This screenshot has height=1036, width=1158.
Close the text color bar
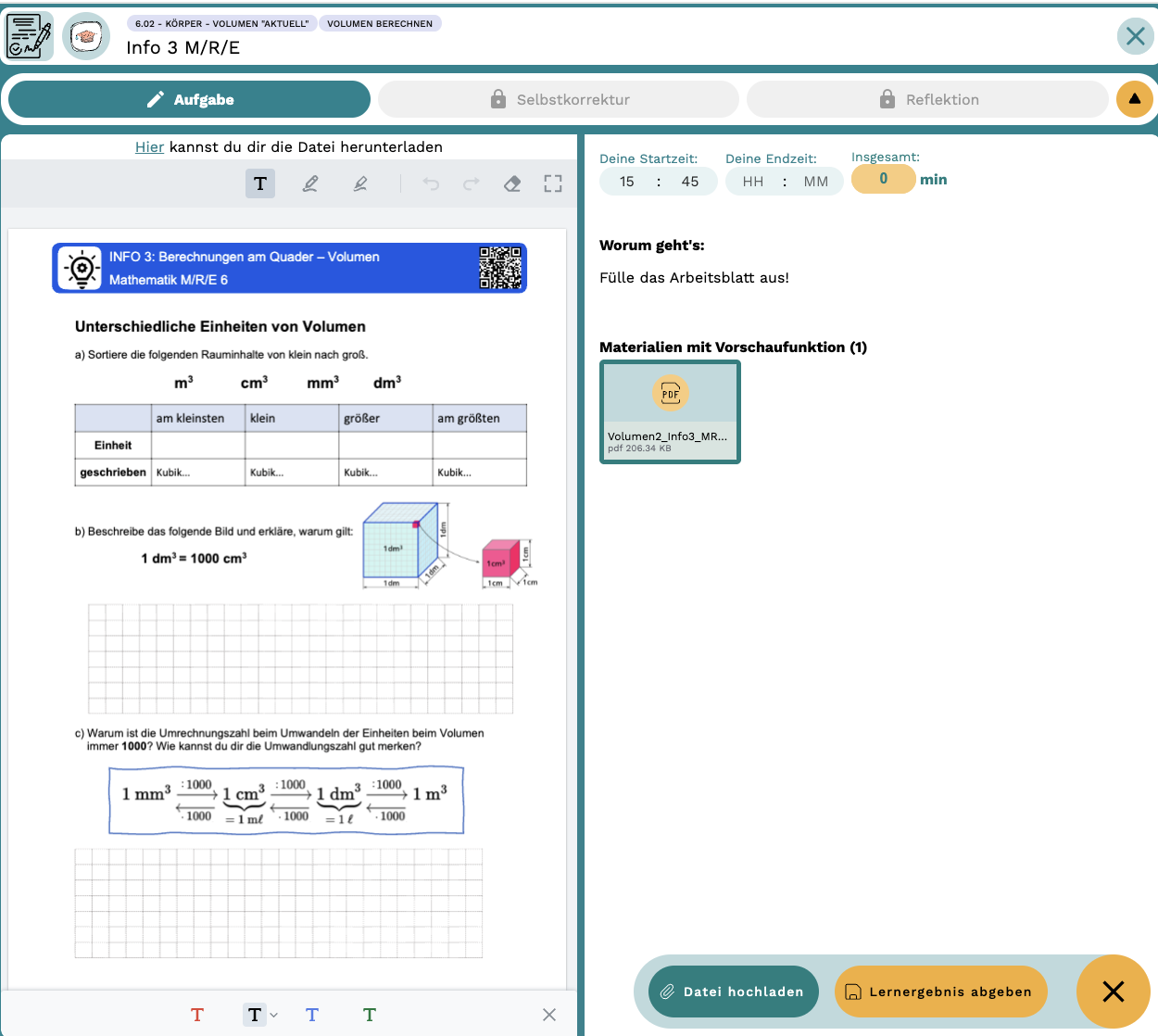(549, 1015)
